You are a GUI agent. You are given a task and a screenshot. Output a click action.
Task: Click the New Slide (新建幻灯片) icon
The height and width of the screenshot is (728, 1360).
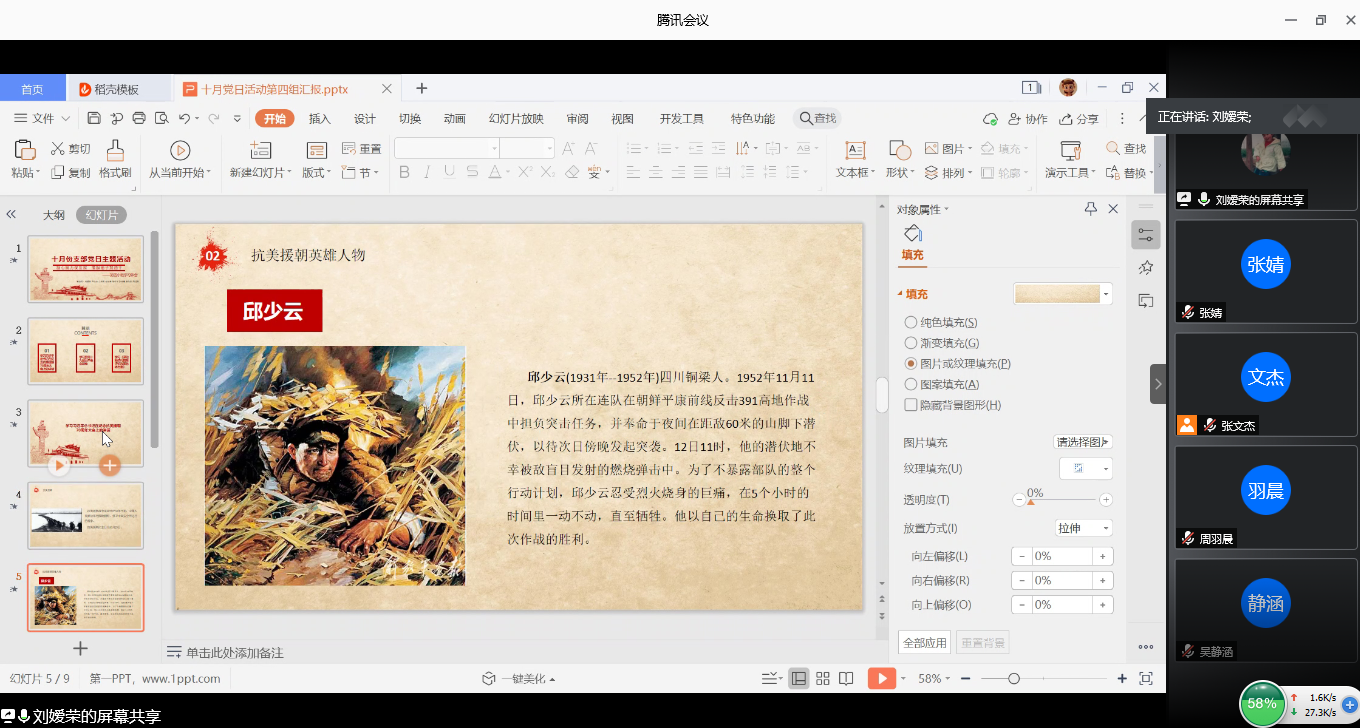tap(261, 150)
